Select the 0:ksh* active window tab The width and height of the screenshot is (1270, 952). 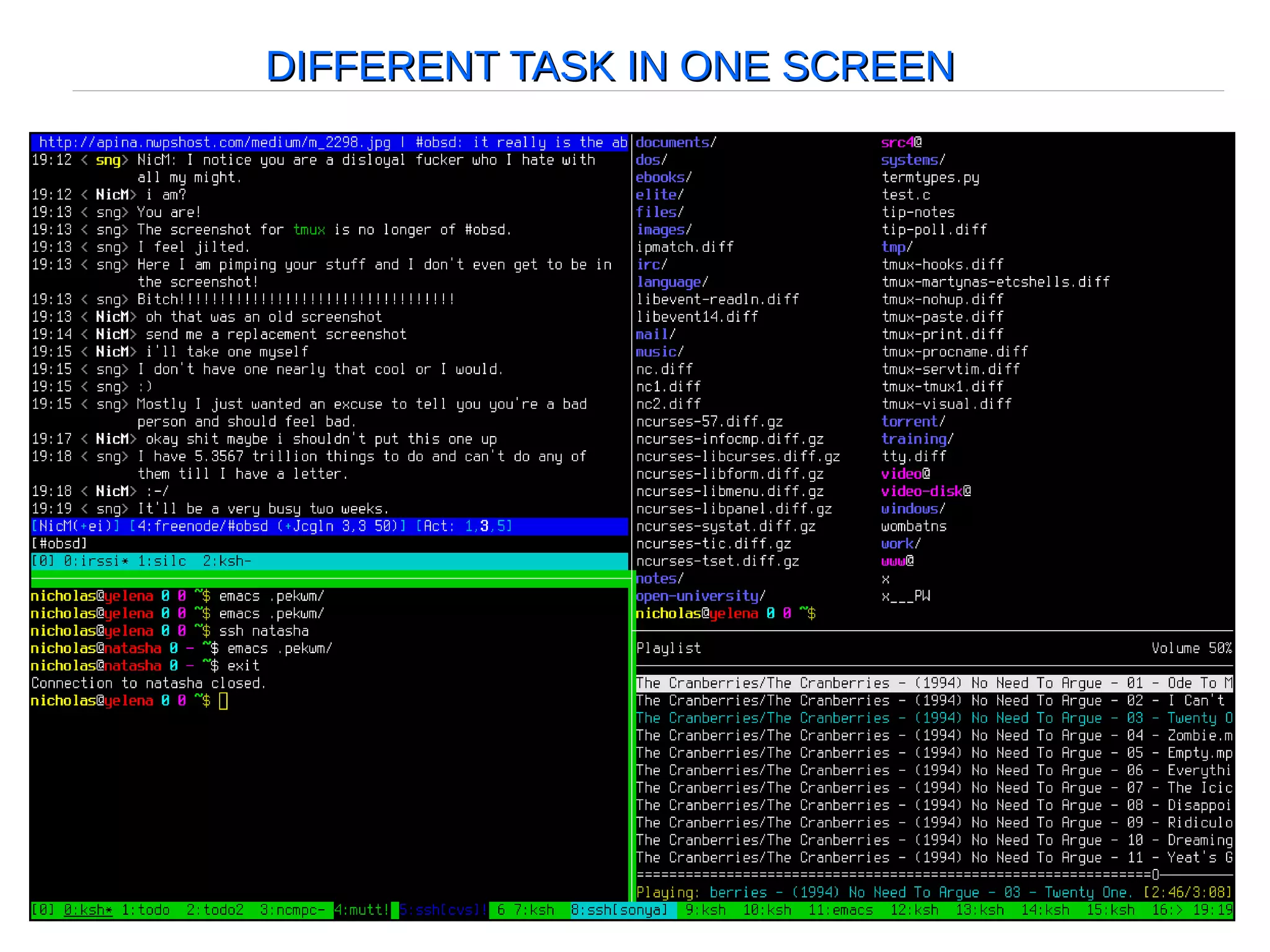click(x=89, y=910)
